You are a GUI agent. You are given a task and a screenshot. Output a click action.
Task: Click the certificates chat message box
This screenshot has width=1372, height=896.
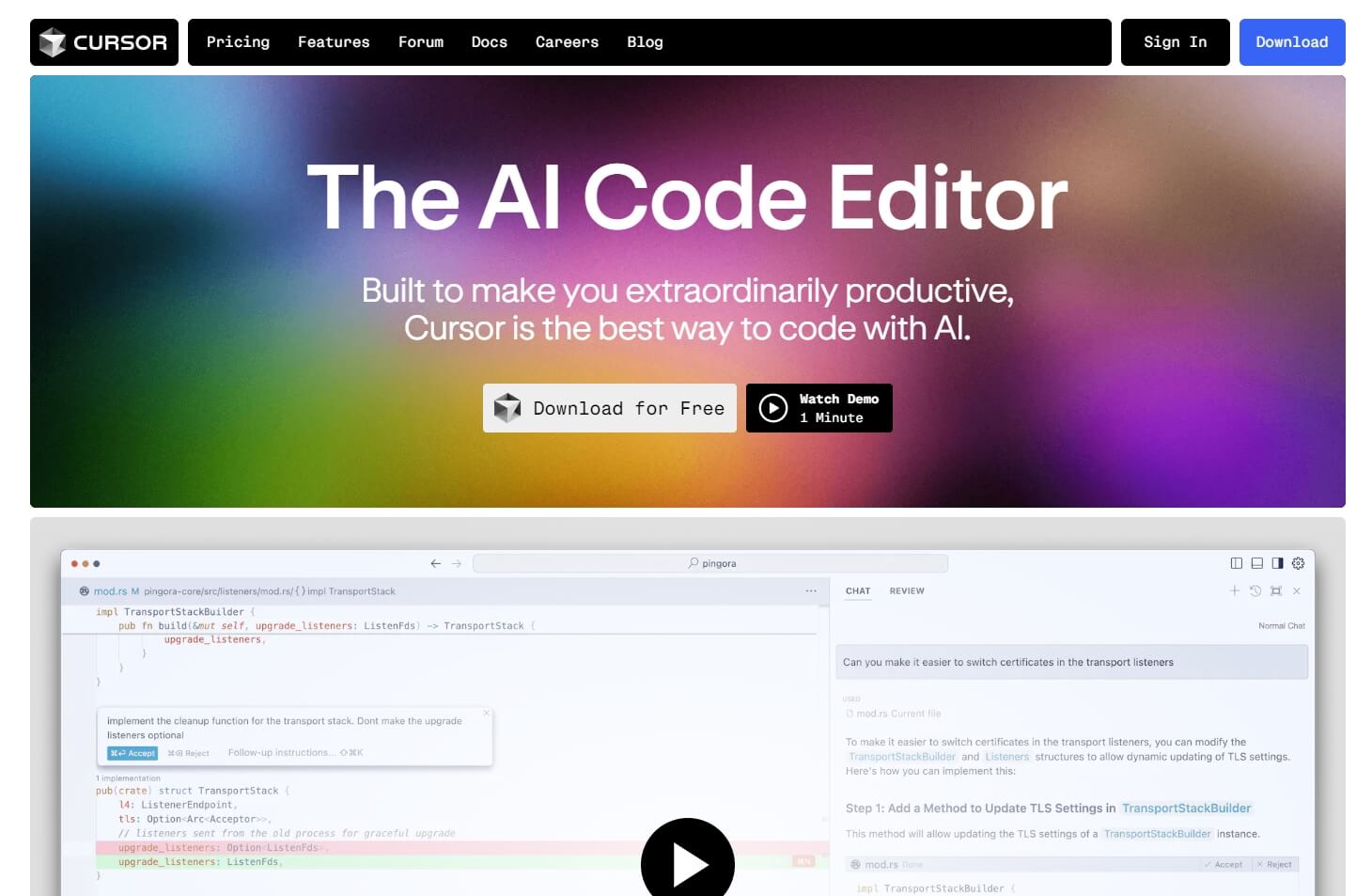(x=1071, y=662)
